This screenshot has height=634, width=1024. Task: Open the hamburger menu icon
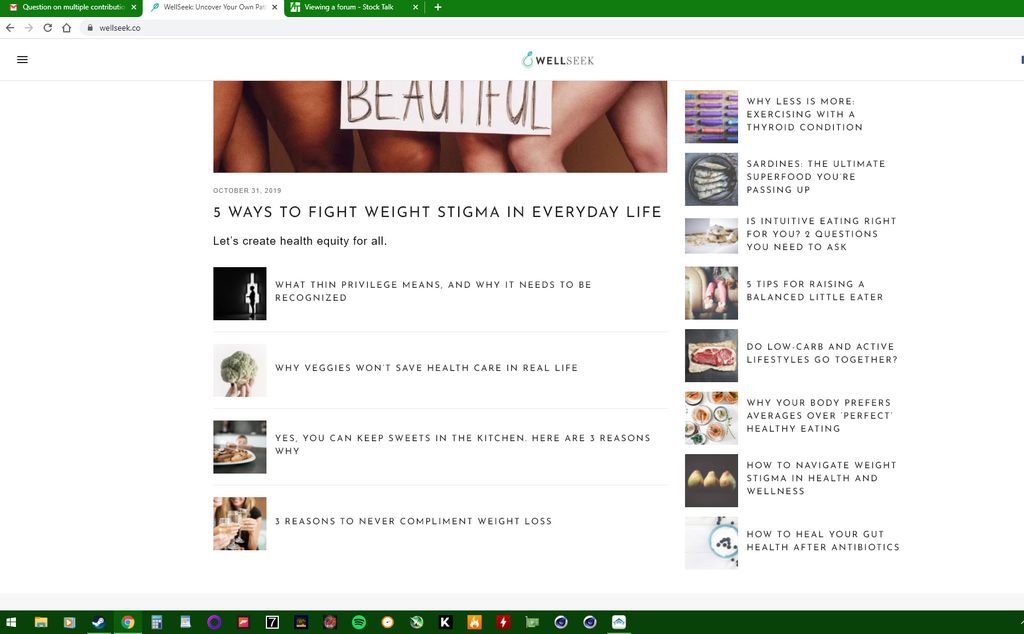[22, 59]
